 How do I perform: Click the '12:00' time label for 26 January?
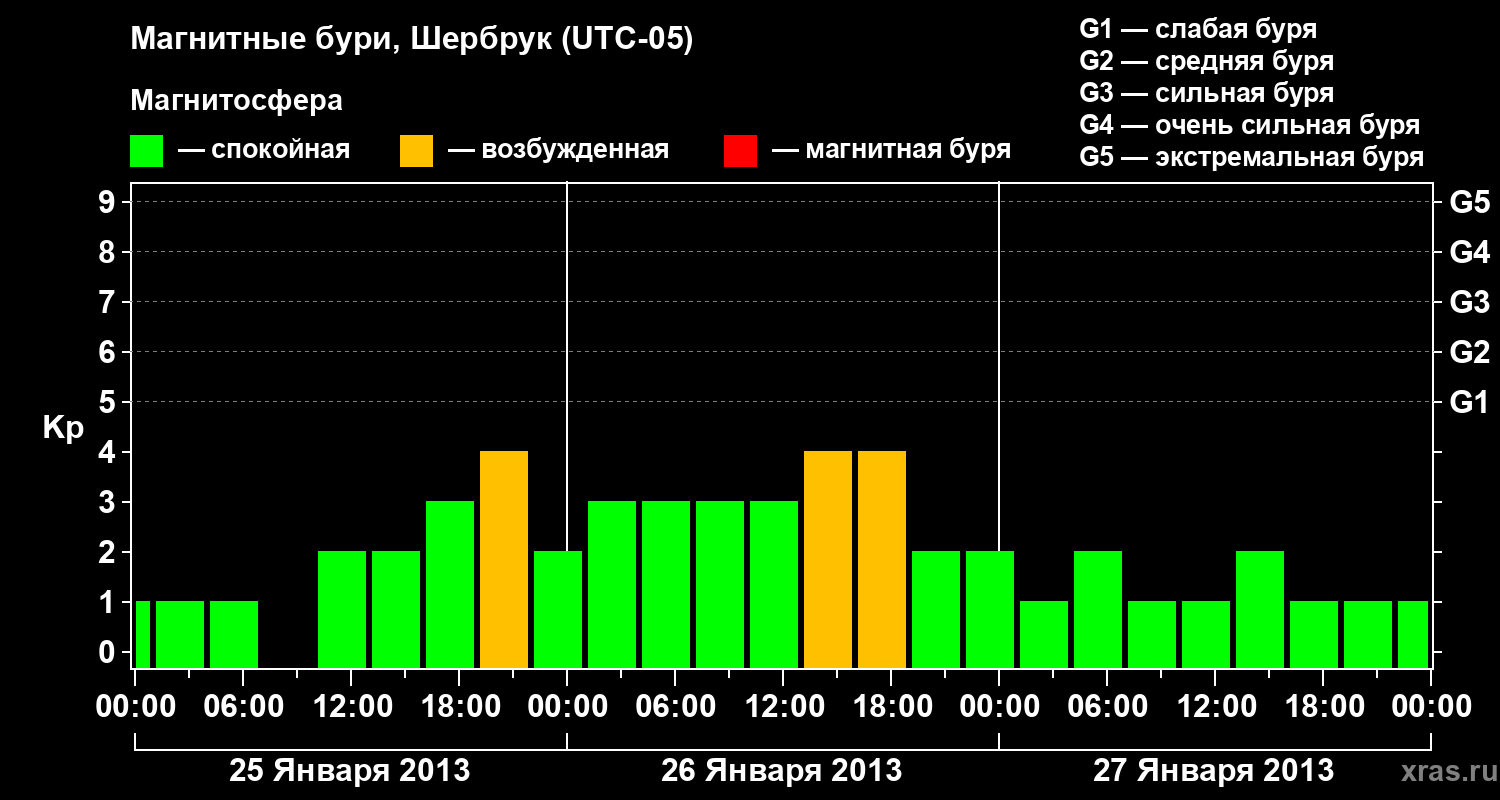783,706
